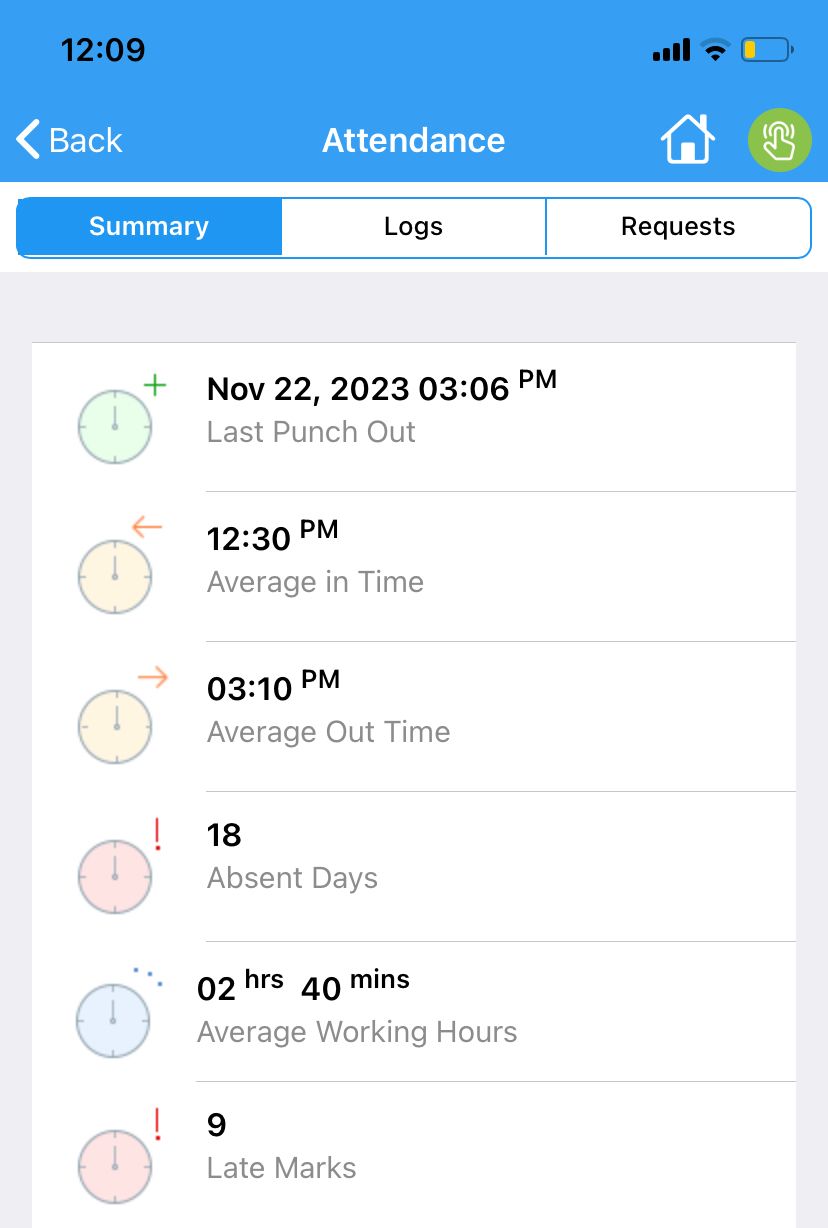Screen dimensions: 828x1228
Task: Switch to the Logs tab
Action: click(413, 227)
